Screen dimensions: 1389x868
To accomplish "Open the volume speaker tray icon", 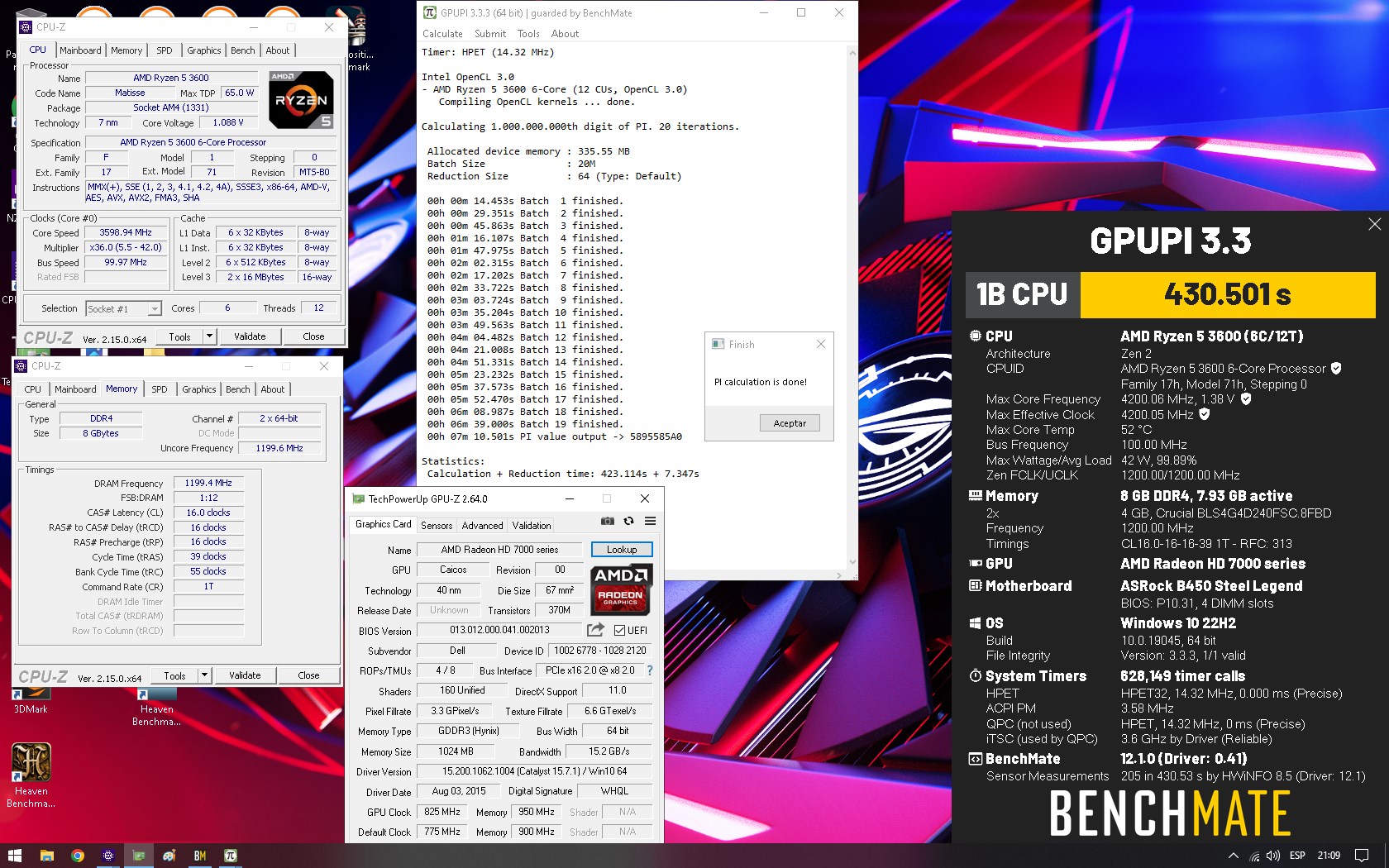I will pos(1273,856).
